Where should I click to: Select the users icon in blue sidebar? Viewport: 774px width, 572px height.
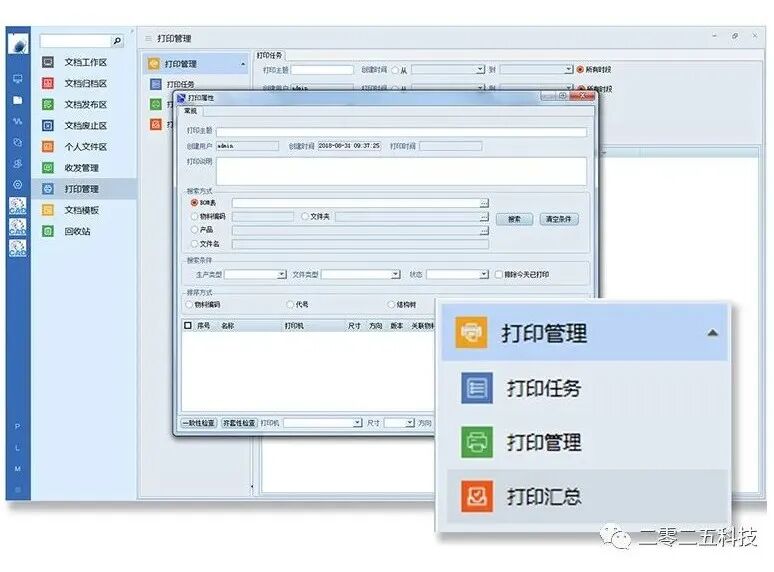(x=18, y=163)
